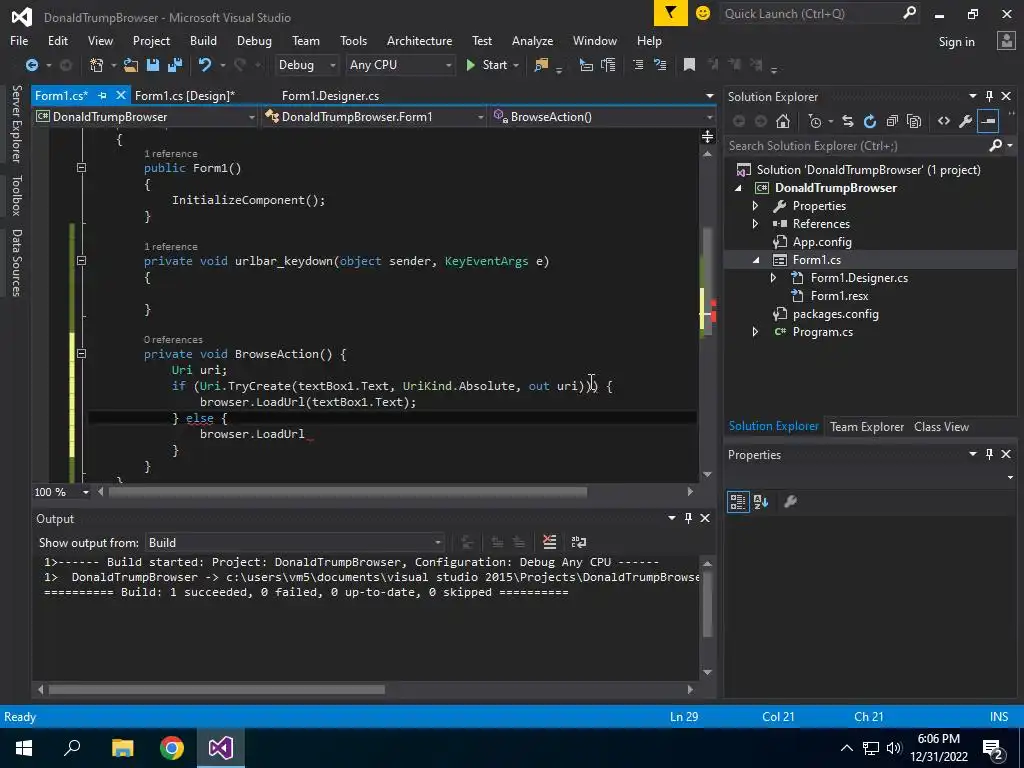Image resolution: width=1024 pixels, height=768 pixels.
Task: Click the Open File folder icon
Action: pyautogui.click(x=131, y=65)
